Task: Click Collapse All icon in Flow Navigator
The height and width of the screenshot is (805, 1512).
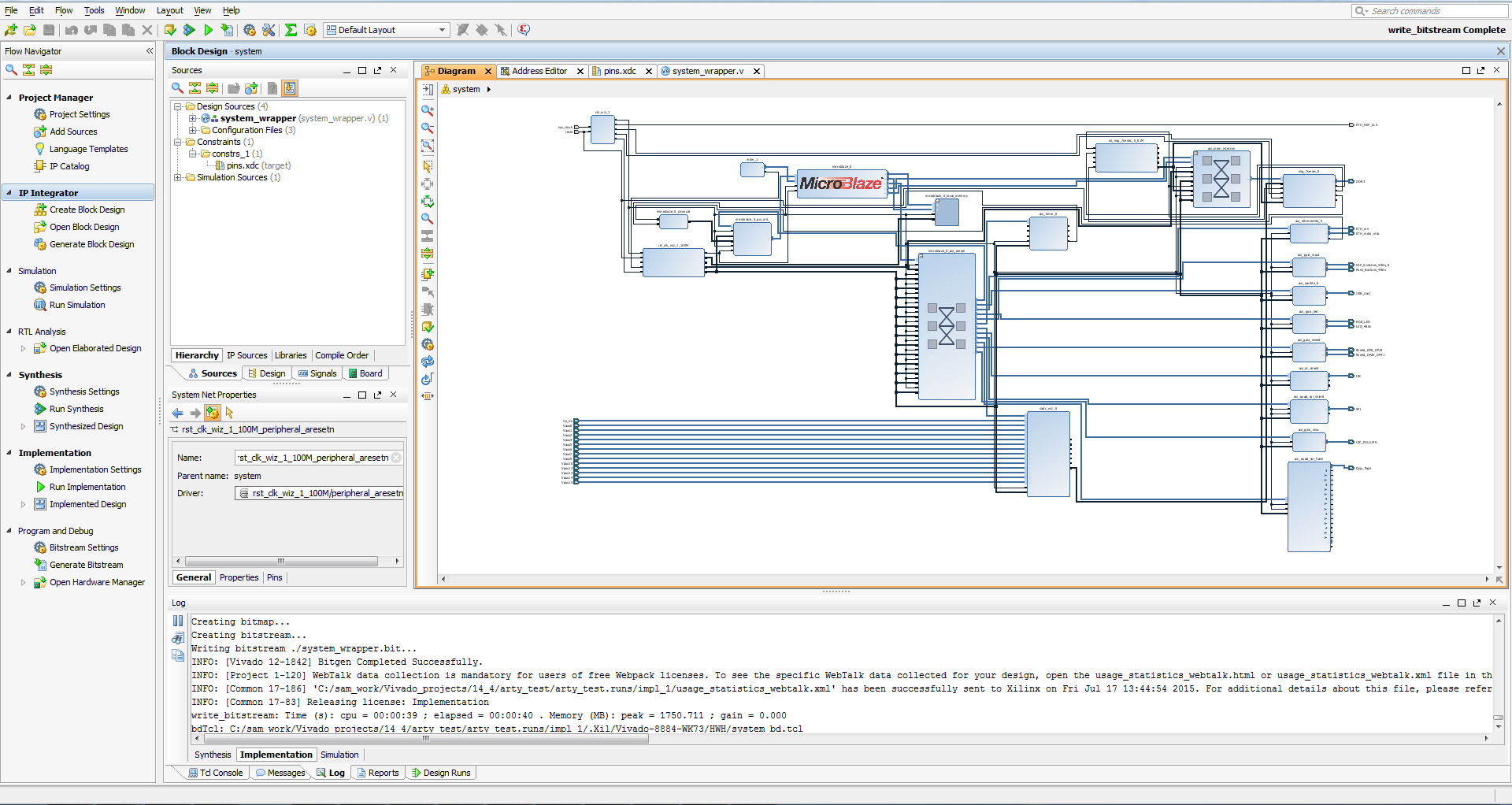Action: point(29,70)
